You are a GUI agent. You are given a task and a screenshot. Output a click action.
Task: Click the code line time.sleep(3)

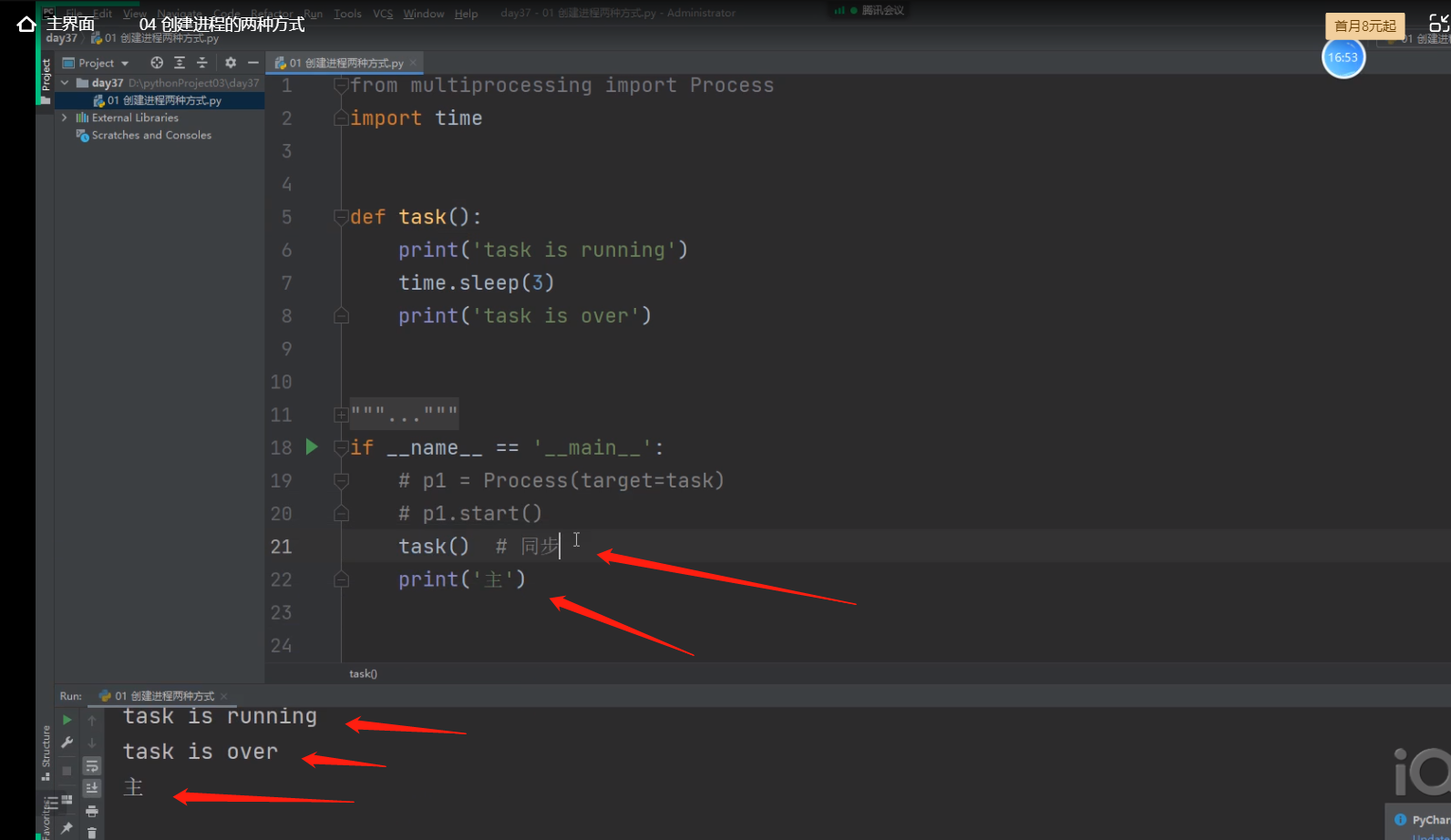tap(476, 282)
